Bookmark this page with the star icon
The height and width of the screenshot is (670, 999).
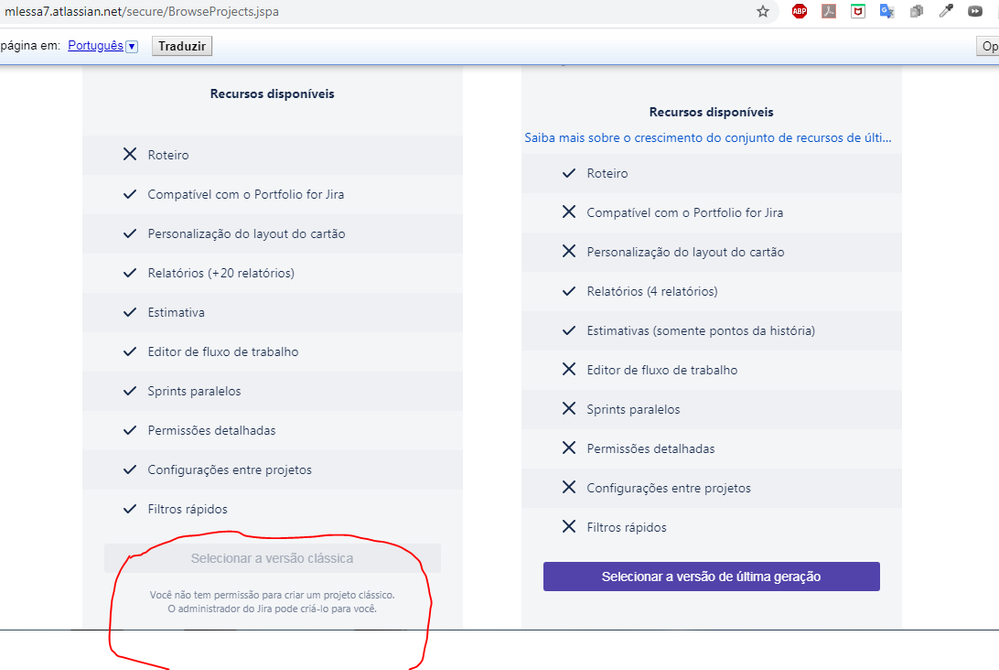click(763, 11)
